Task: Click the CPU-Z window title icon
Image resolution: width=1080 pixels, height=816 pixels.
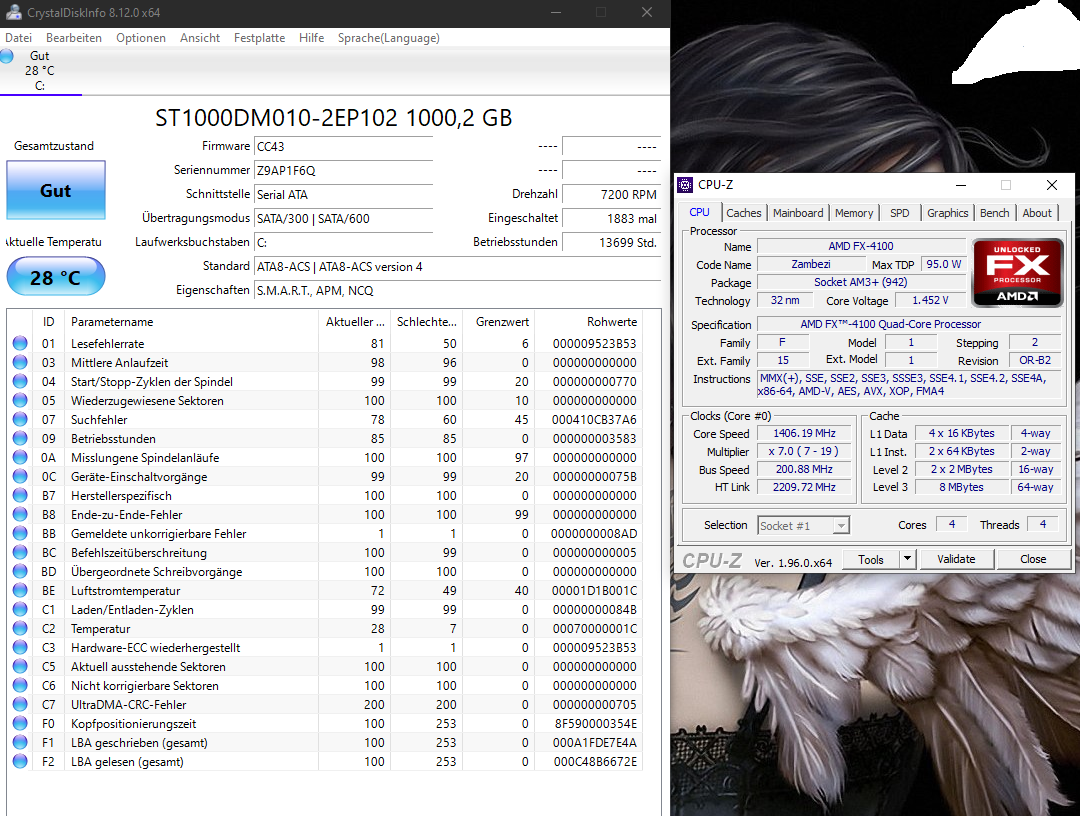Action: pos(685,185)
